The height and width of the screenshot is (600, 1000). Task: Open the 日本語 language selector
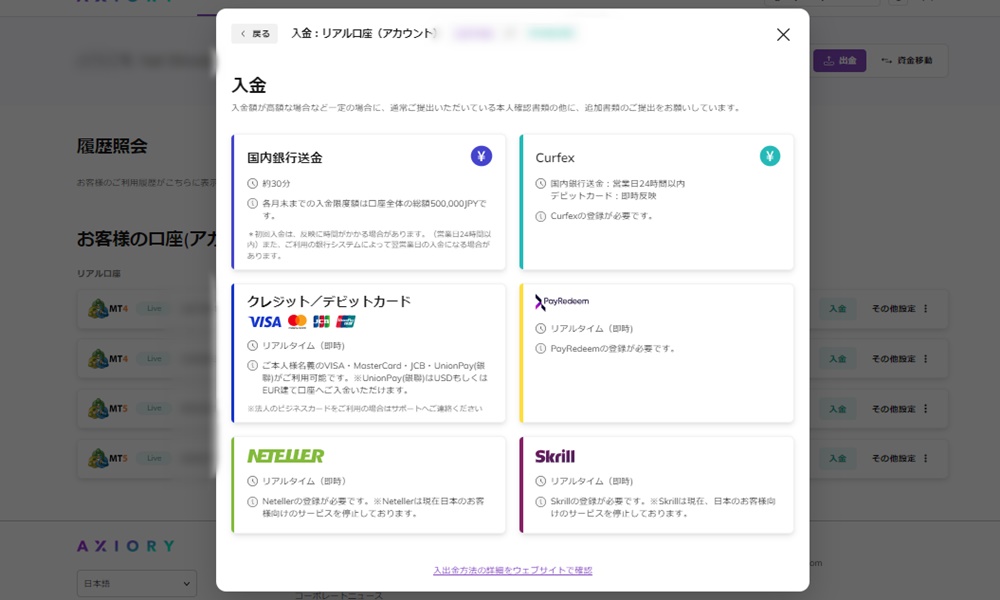(x=135, y=582)
